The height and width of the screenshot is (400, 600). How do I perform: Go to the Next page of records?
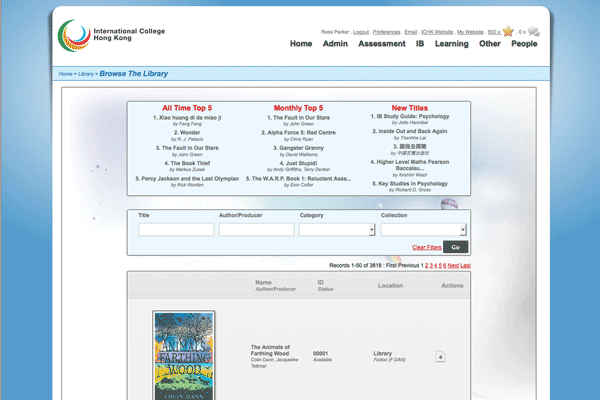pyautogui.click(x=452, y=265)
